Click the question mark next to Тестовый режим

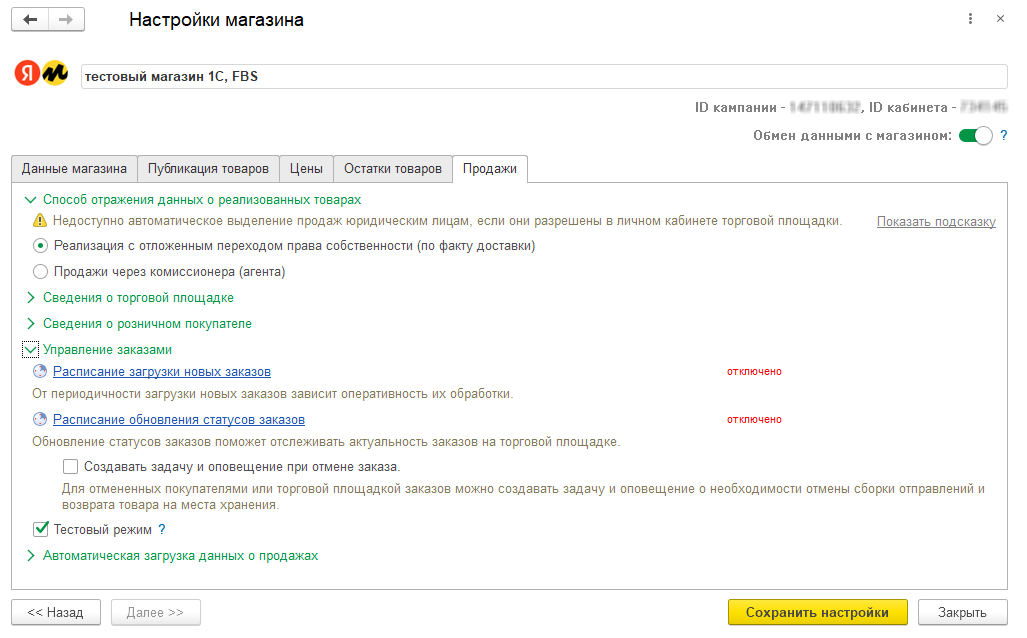[161, 530]
